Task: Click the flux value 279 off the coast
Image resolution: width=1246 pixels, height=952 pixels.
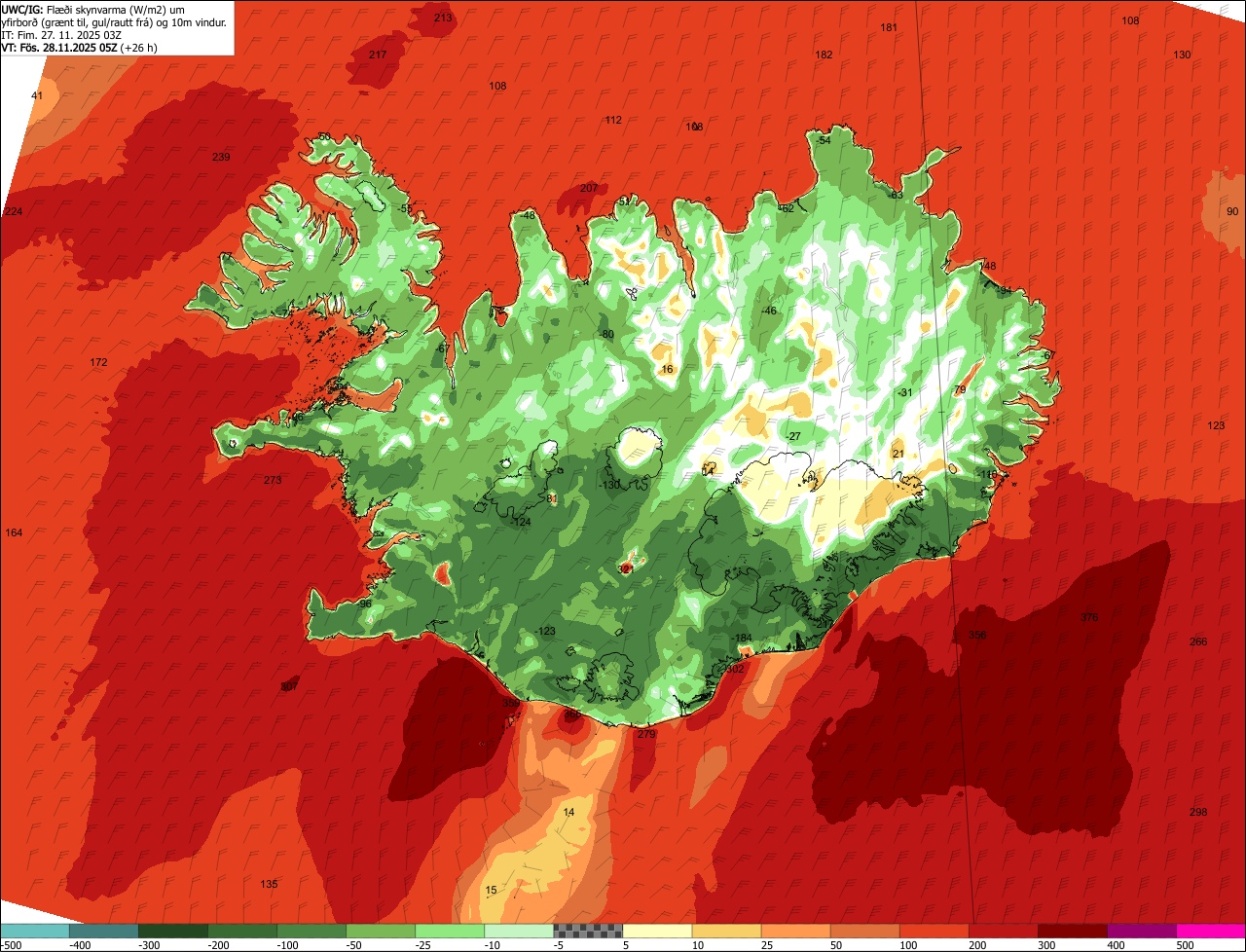Action: [646, 735]
